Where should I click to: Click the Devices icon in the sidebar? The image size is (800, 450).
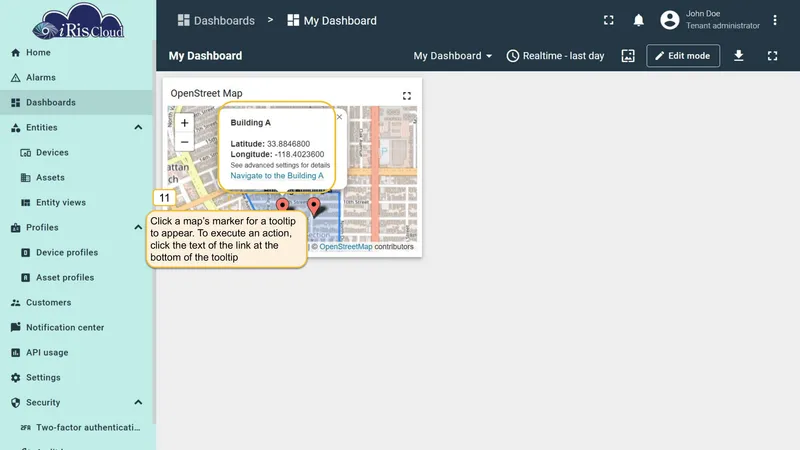[x=26, y=153]
